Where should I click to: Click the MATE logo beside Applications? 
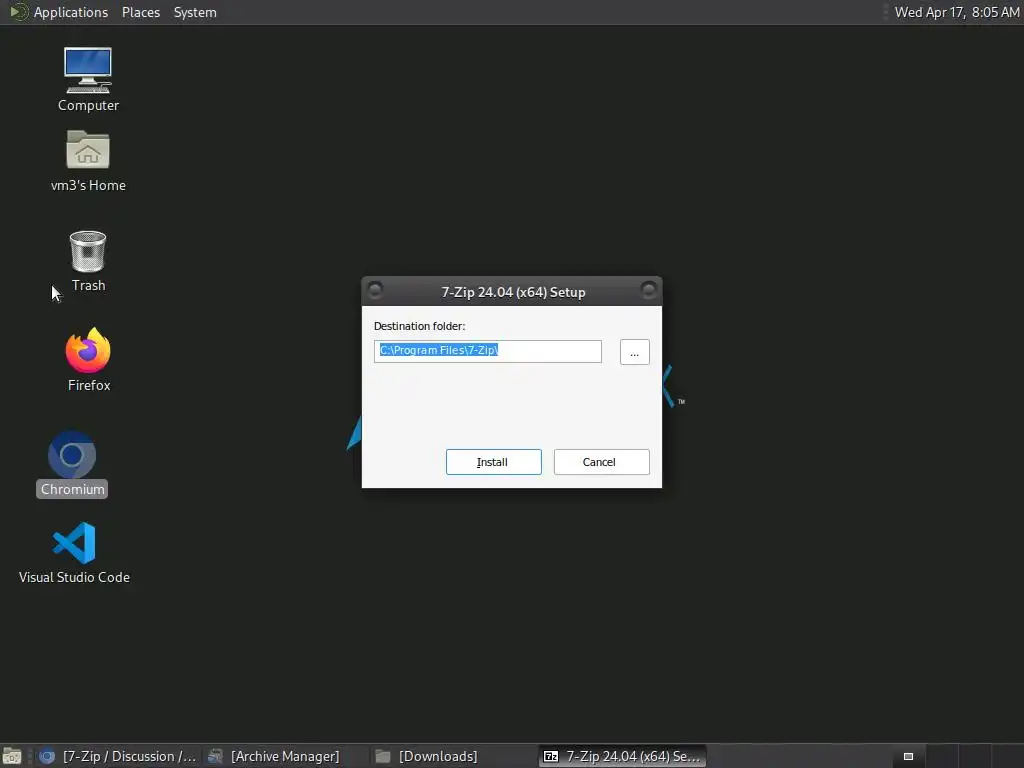click(18, 12)
